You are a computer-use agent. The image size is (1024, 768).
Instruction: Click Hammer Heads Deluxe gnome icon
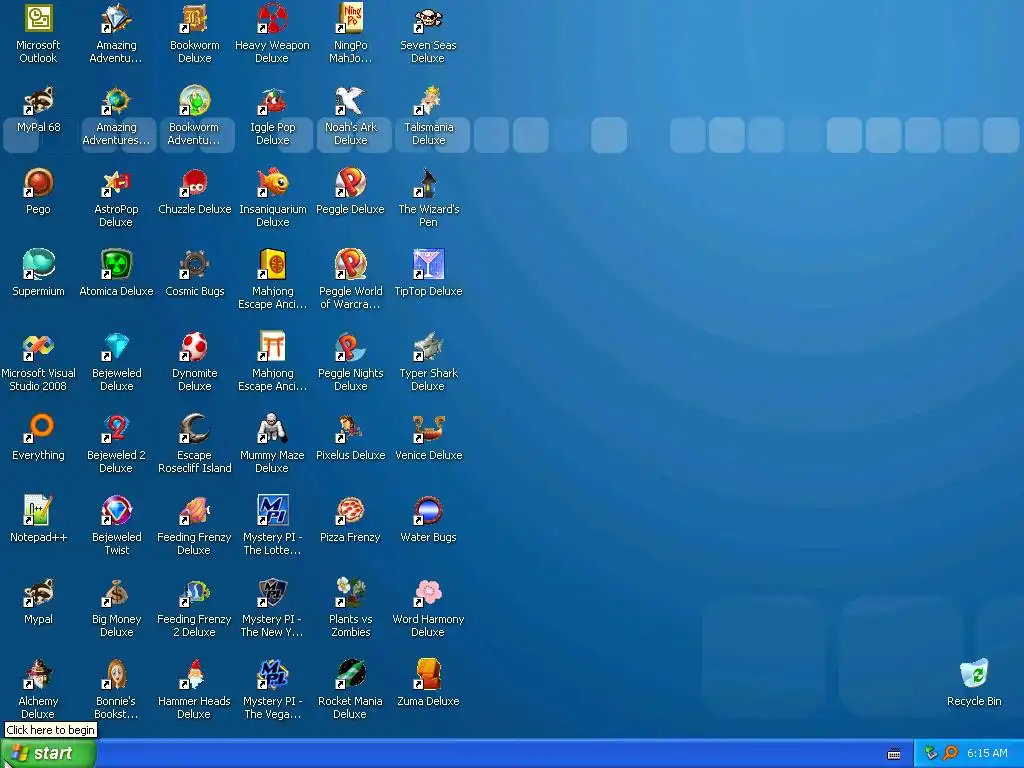click(x=194, y=674)
